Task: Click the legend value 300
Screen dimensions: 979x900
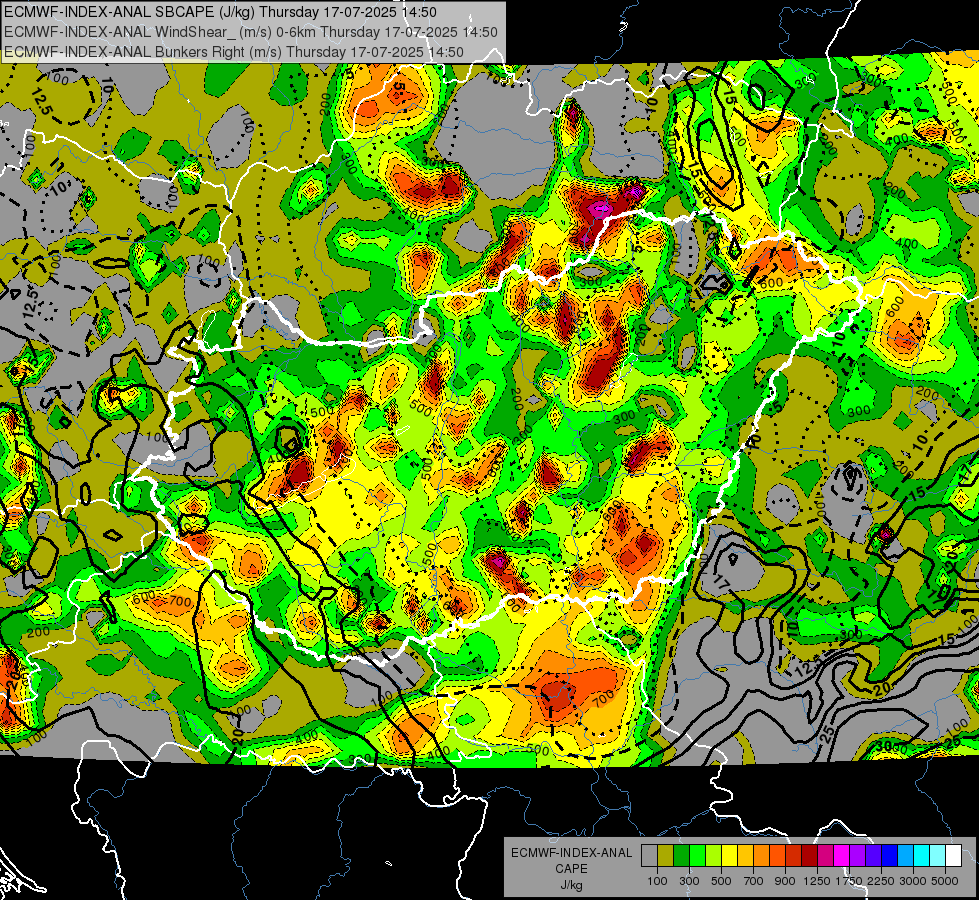Action: click(689, 881)
